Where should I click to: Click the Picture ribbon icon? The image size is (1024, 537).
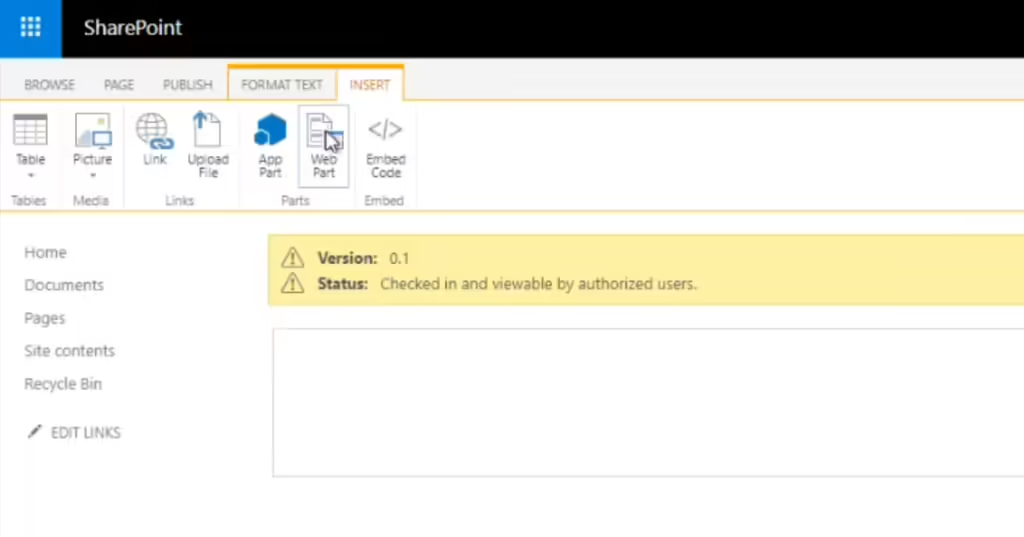coord(93,130)
